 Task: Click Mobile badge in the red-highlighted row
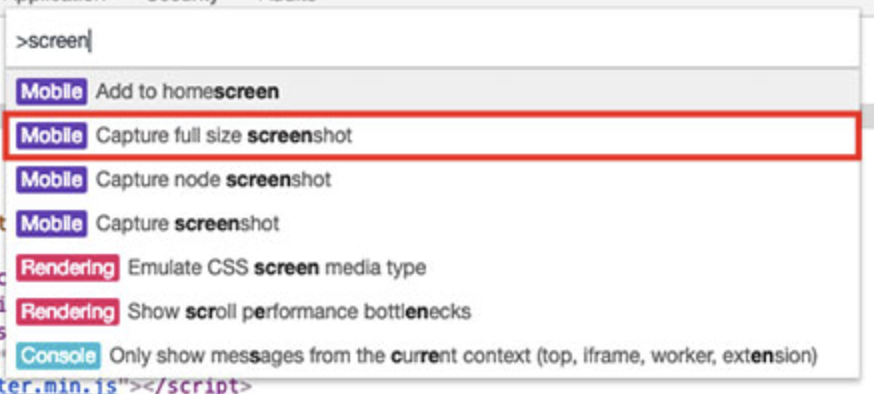(52, 135)
